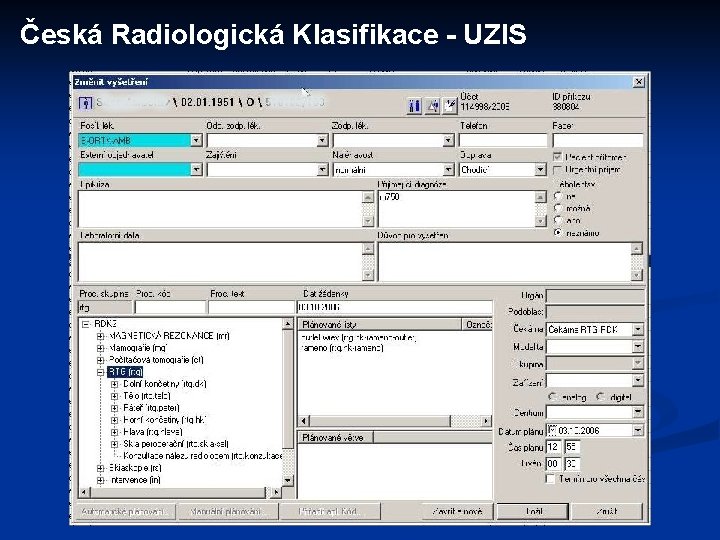Open the Pos. lék. dropdown with E-ORT-AMB

coord(196,140)
